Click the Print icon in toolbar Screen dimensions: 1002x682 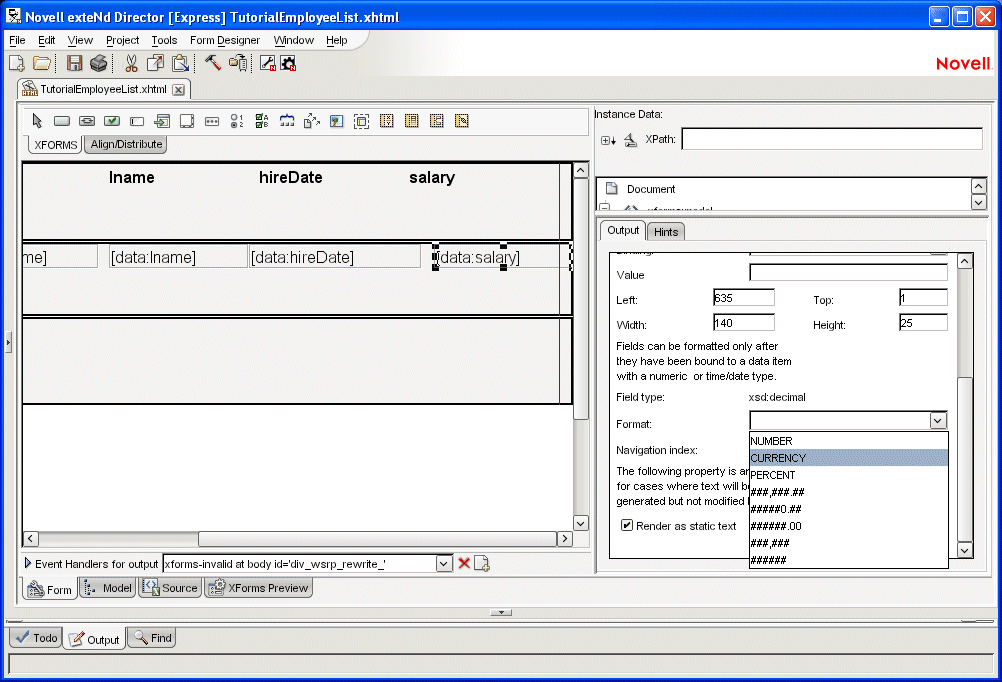coord(99,63)
